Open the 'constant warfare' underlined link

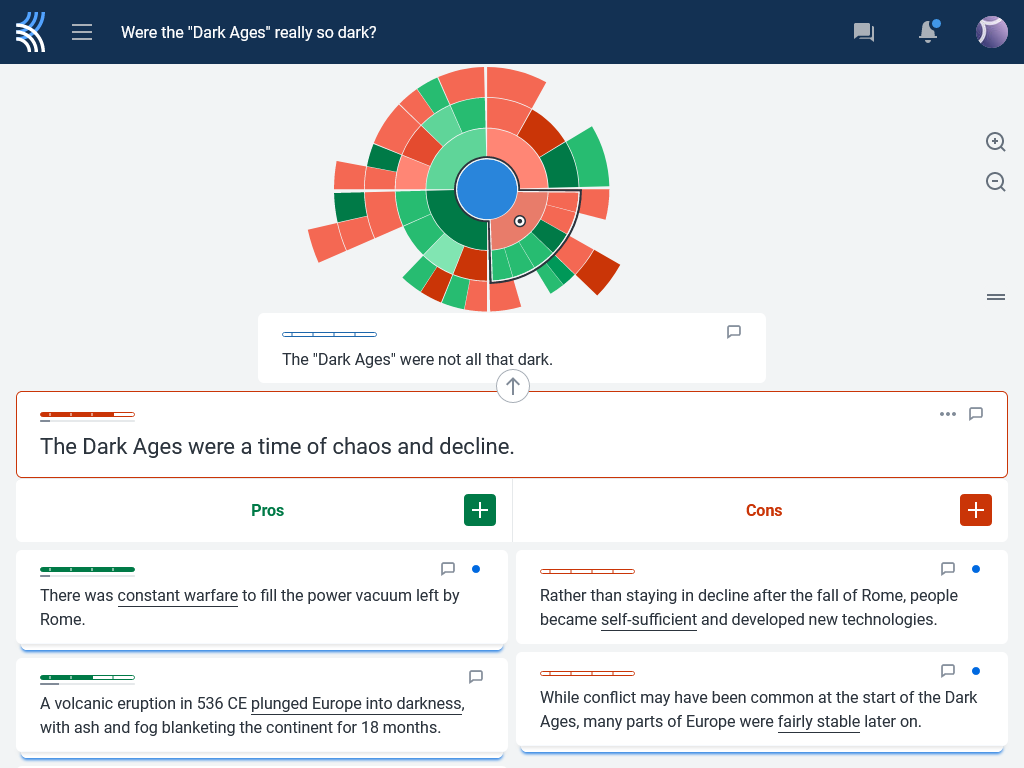(178, 596)
